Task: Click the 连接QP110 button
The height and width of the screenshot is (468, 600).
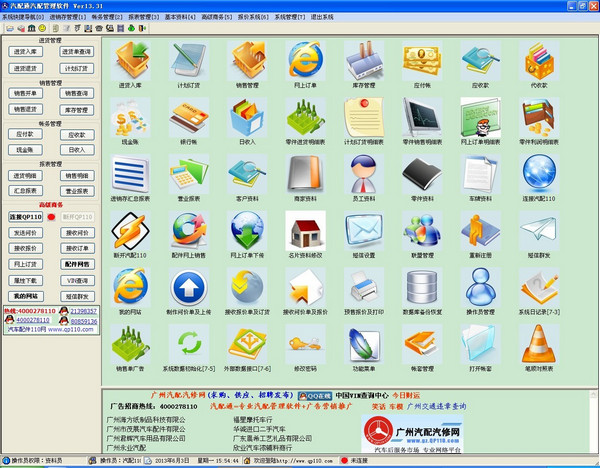Action: [26, 217]
